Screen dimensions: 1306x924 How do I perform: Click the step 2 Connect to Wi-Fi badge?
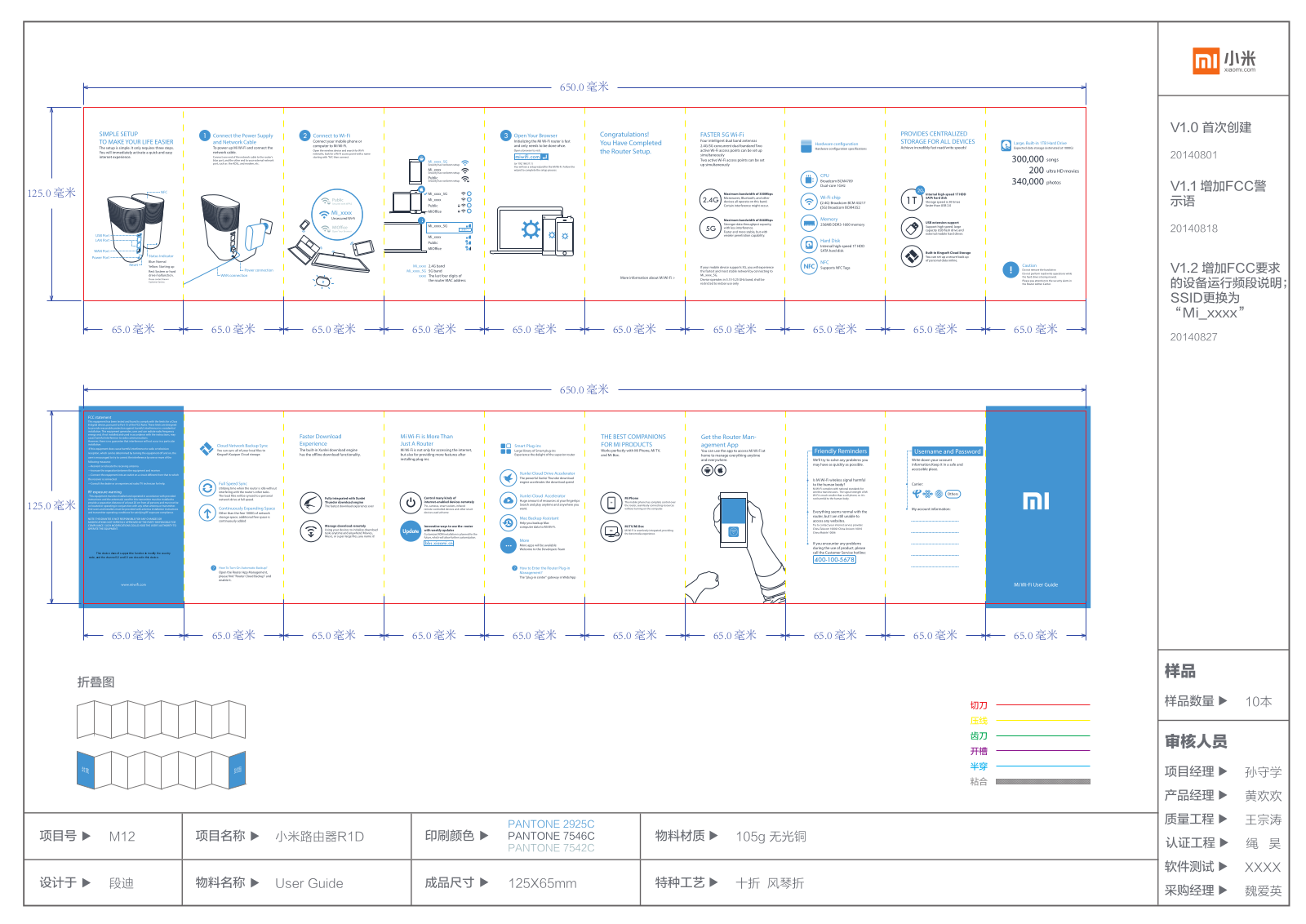[305, 135]
